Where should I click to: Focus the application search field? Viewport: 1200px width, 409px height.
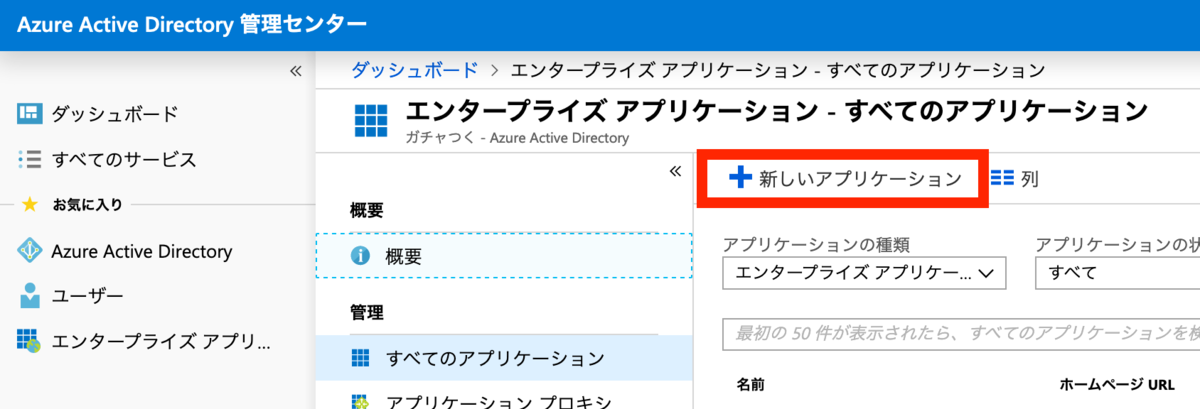point(961,333)
